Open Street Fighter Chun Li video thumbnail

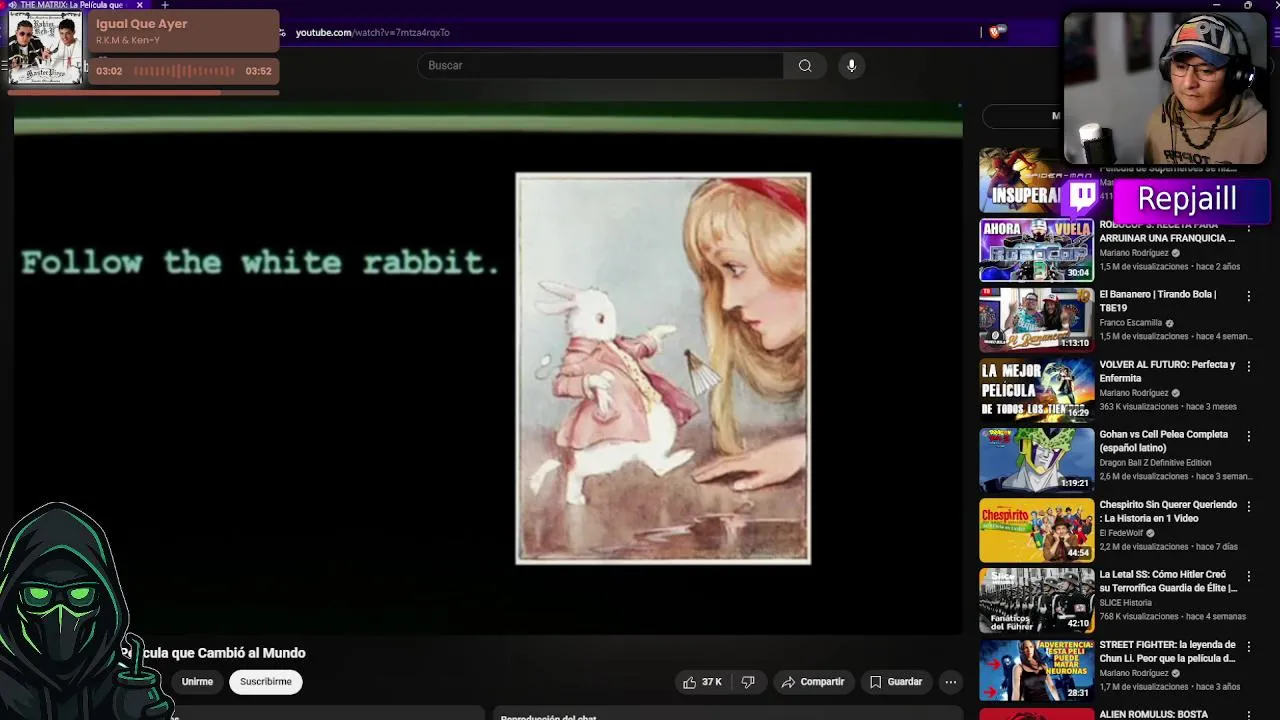[x=1037, y=670]
